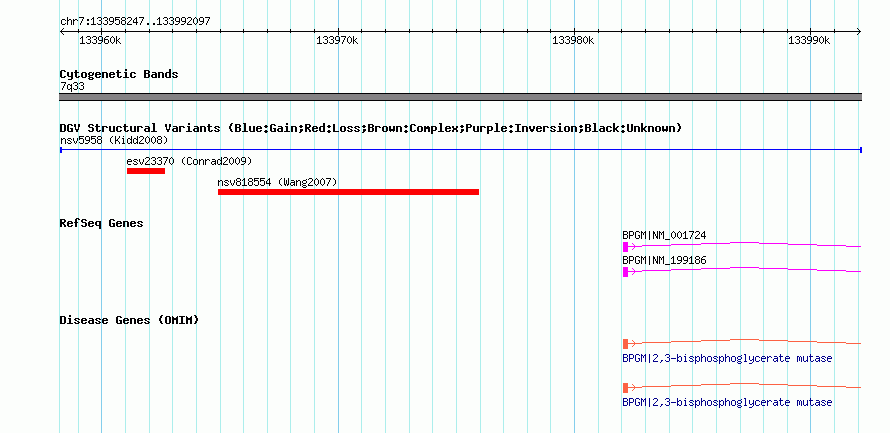This screenshot has height=433, width=890.
Task: Click the chr7:133958247..133992097 coordinate label
Action: (x=135, y=22)
